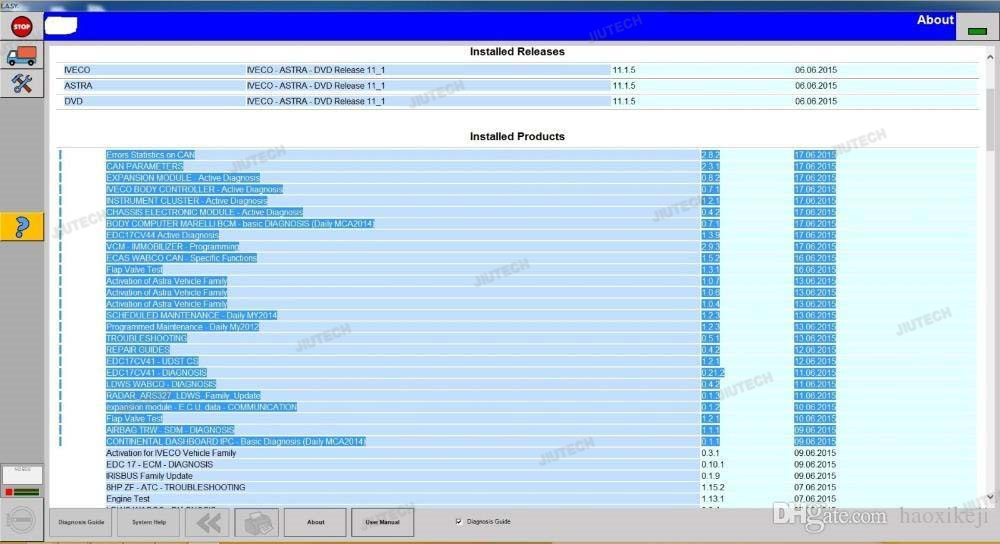Select IRISBUS Family Update row
Image resolution: width=1000 pixels, height=544 pixels.
click(517, 476)
